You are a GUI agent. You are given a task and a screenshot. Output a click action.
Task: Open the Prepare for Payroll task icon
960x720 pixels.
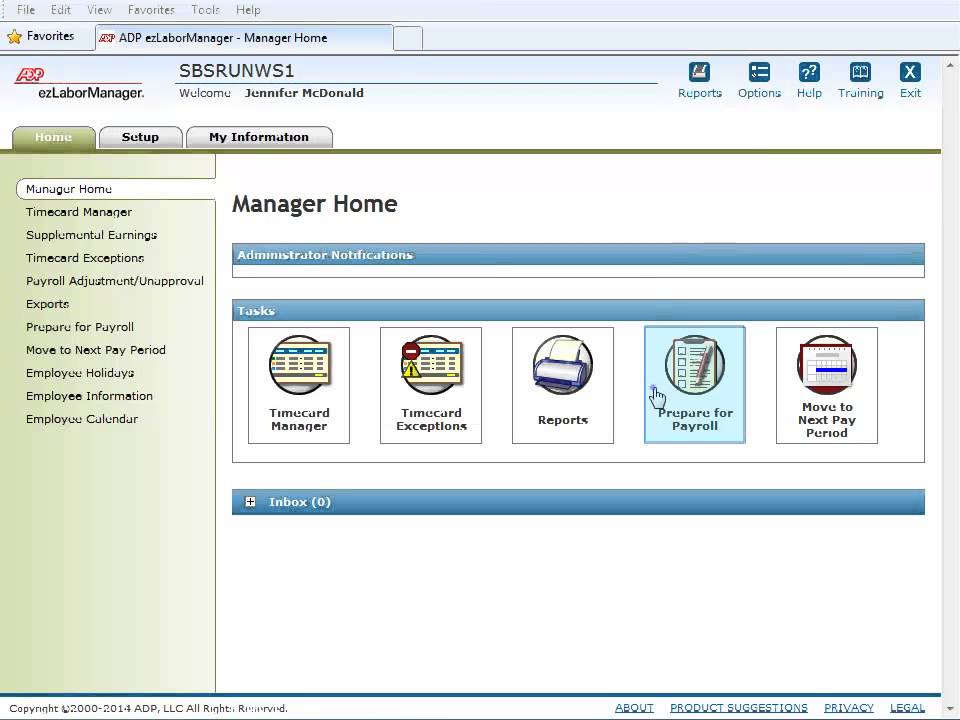(x=694, y=365)
